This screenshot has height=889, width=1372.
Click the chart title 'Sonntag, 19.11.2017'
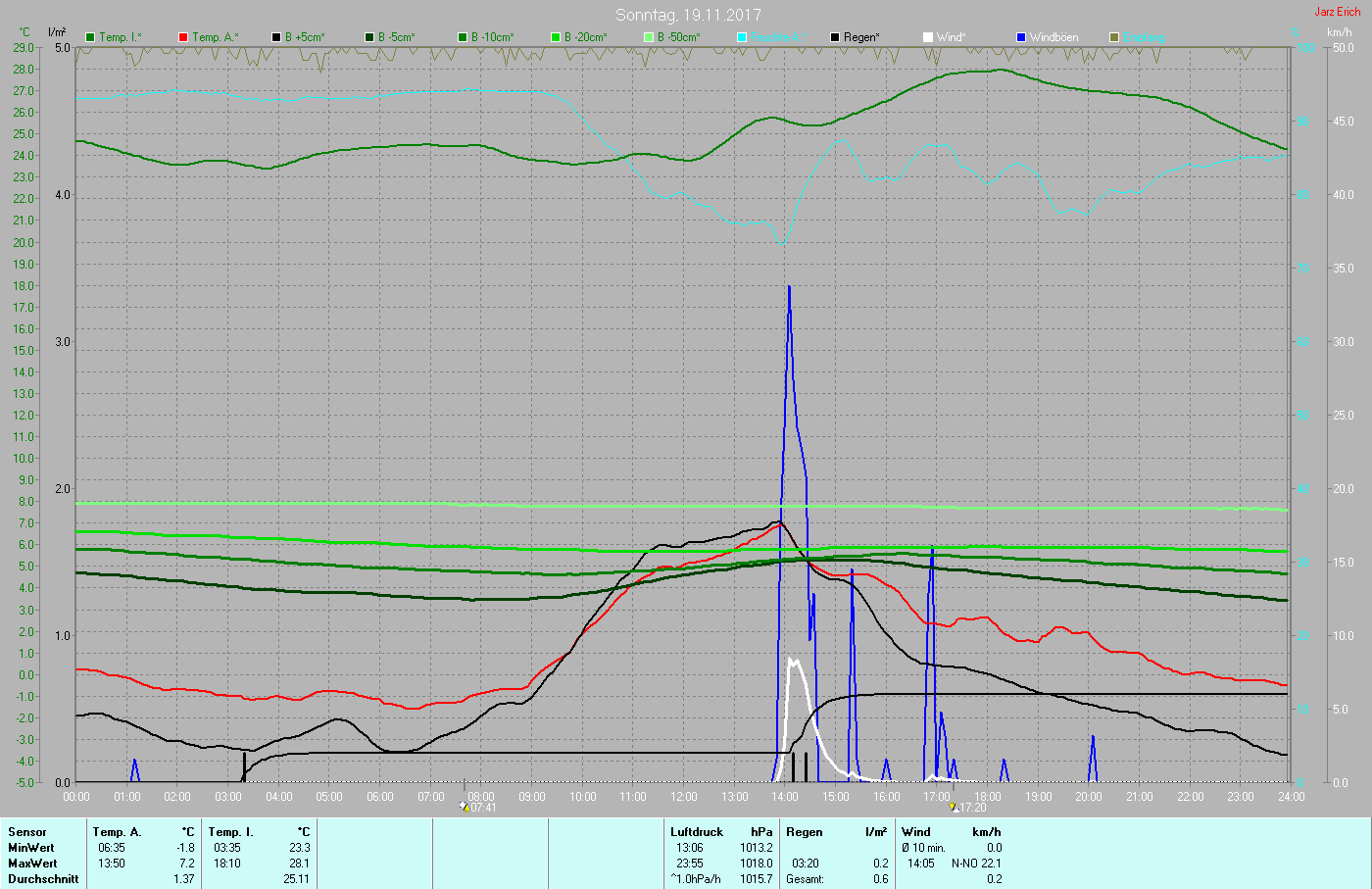688,15
